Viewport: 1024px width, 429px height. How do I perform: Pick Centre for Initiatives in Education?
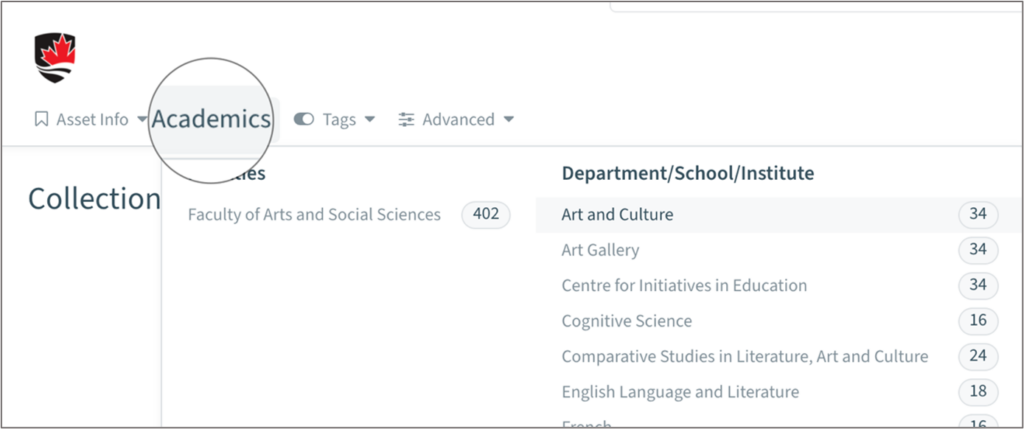[684, 285]
